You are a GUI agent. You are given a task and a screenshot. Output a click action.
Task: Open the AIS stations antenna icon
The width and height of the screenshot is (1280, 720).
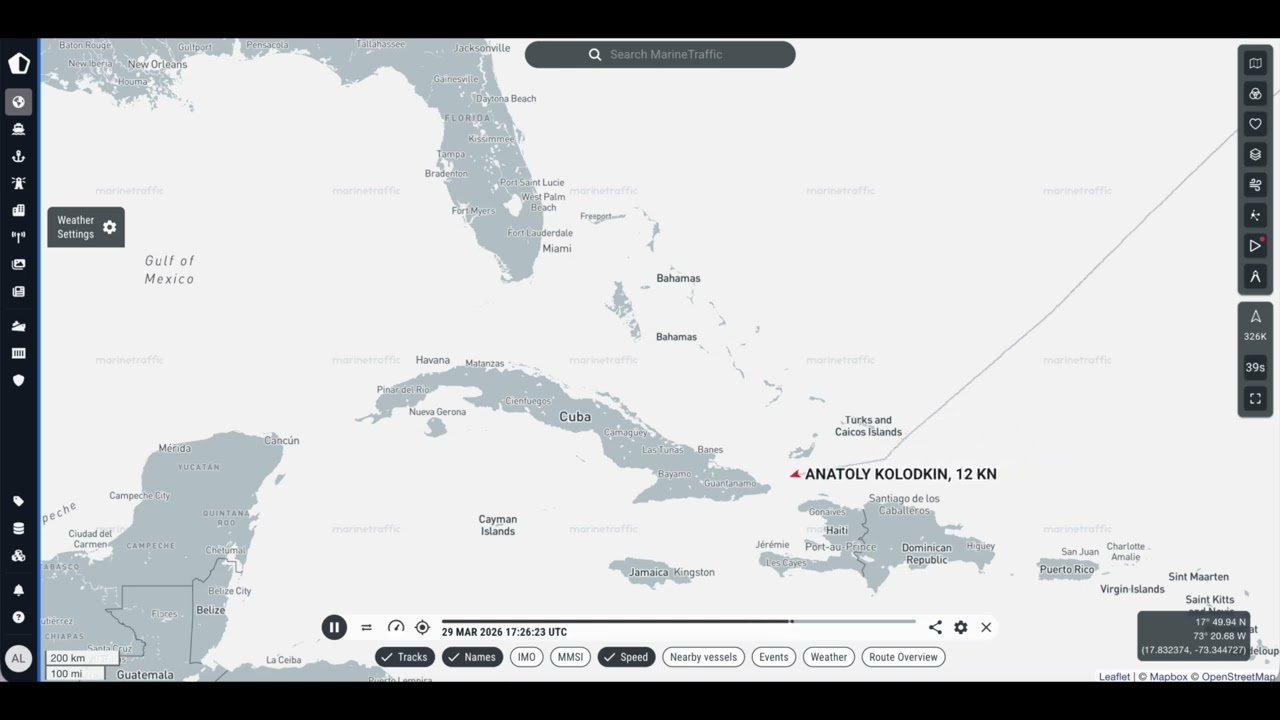[x=18, y=237]
